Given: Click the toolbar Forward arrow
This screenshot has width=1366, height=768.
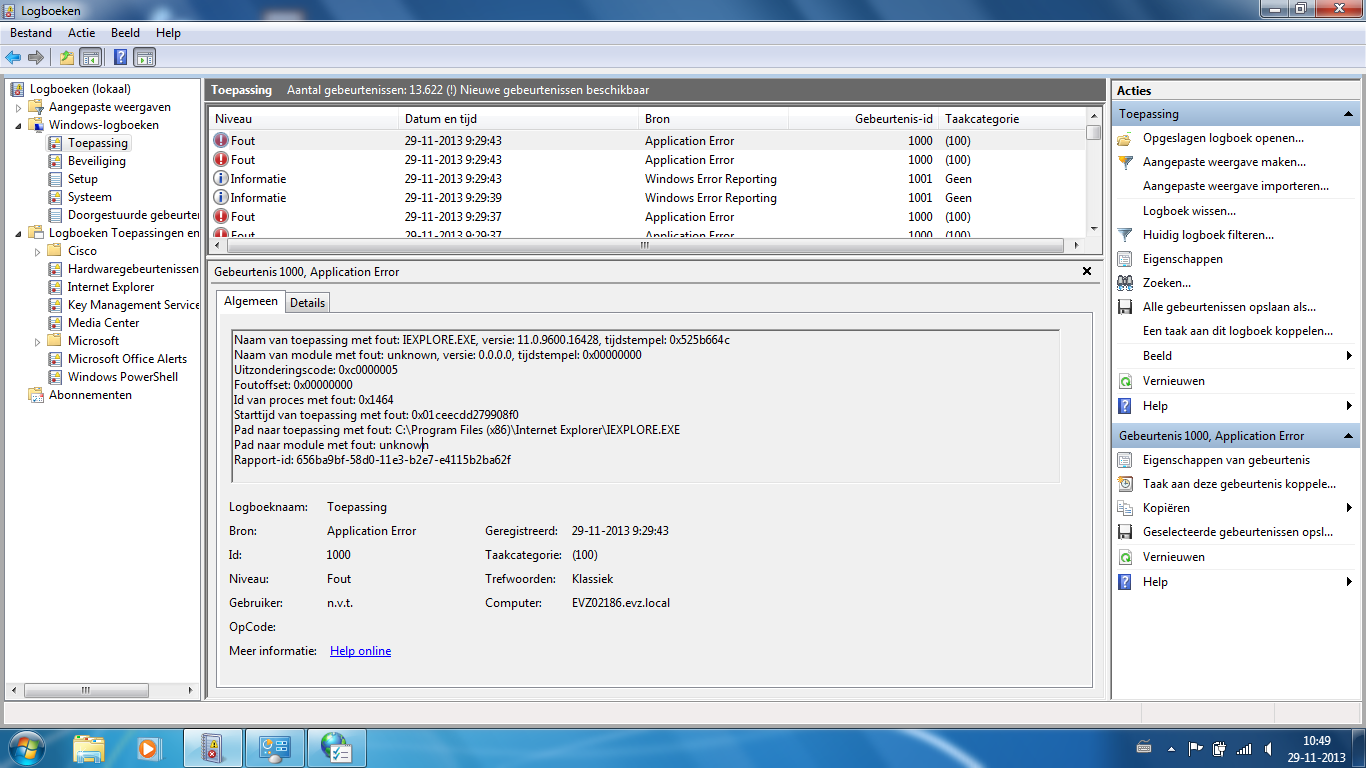Looking at the screenshot, I should 36,57.
